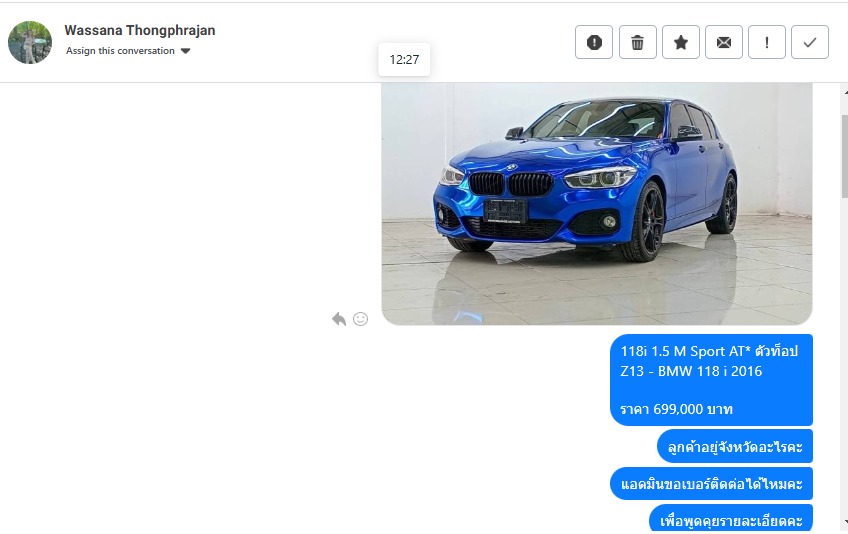The image size is (848, 534).
Task: Click the chat vertical scrollbar thumb
Action: click(x=844, y=156)
